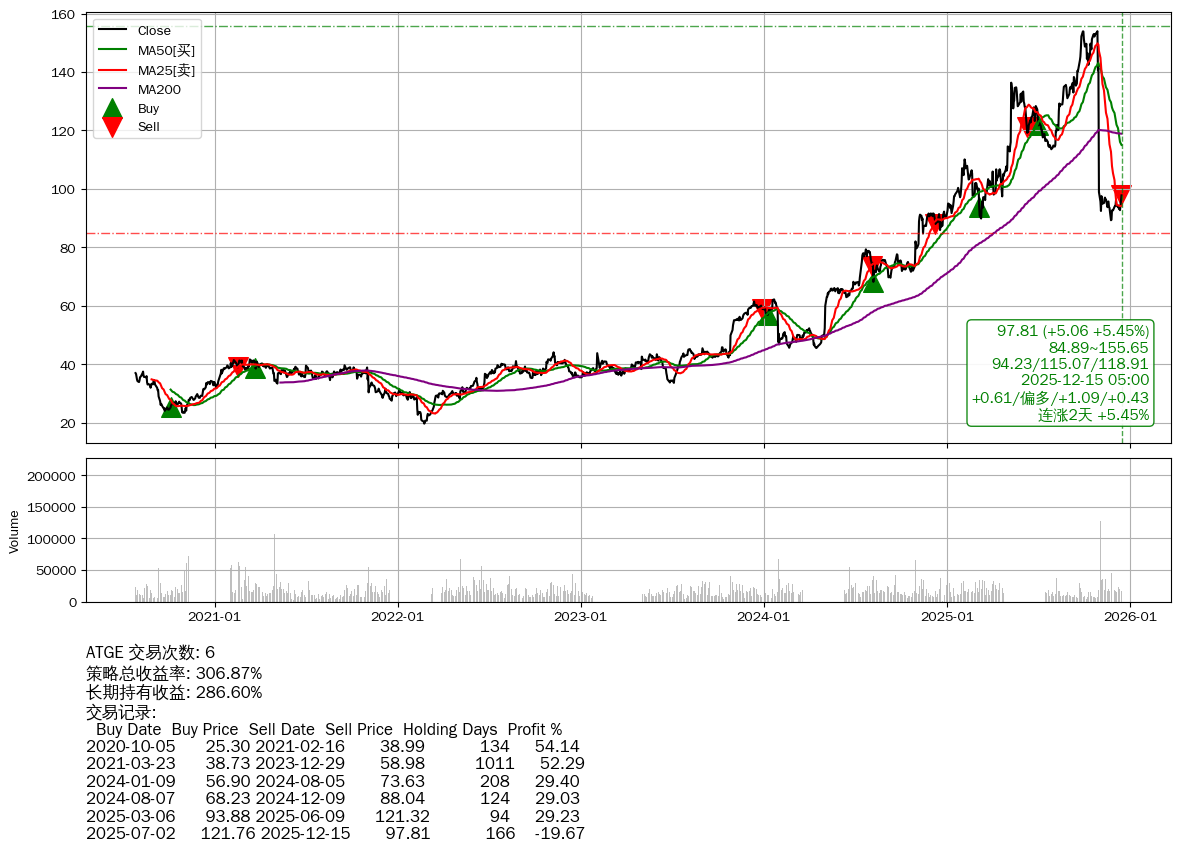Select the trade row bought on 2020-10-05
Screen dimensions: 1181x851
335,746
